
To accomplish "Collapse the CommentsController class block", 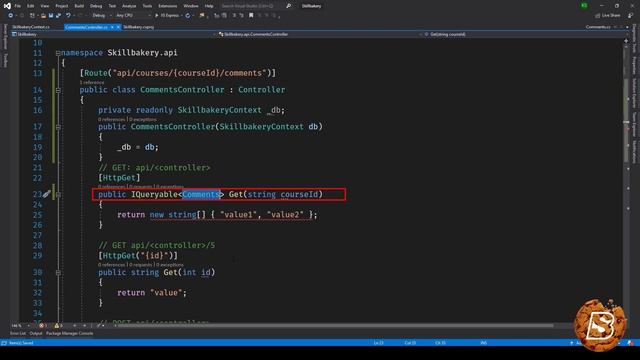I will pyautogui.click(x=58, y=90).
